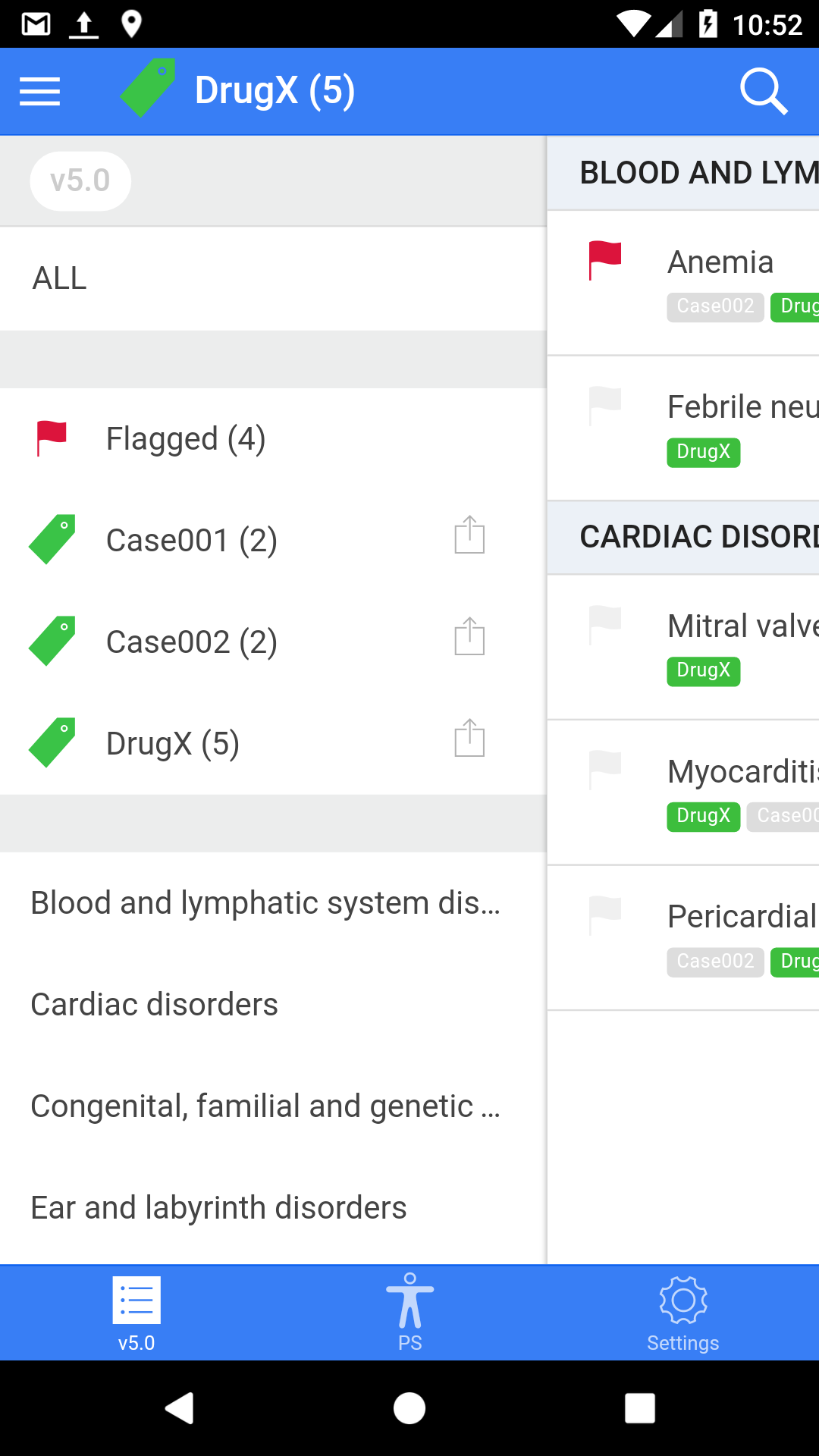Screen dimensions: 819x1456
Task: Flag the Febrile neutropenia term
Action: click(x=605, y=406)
